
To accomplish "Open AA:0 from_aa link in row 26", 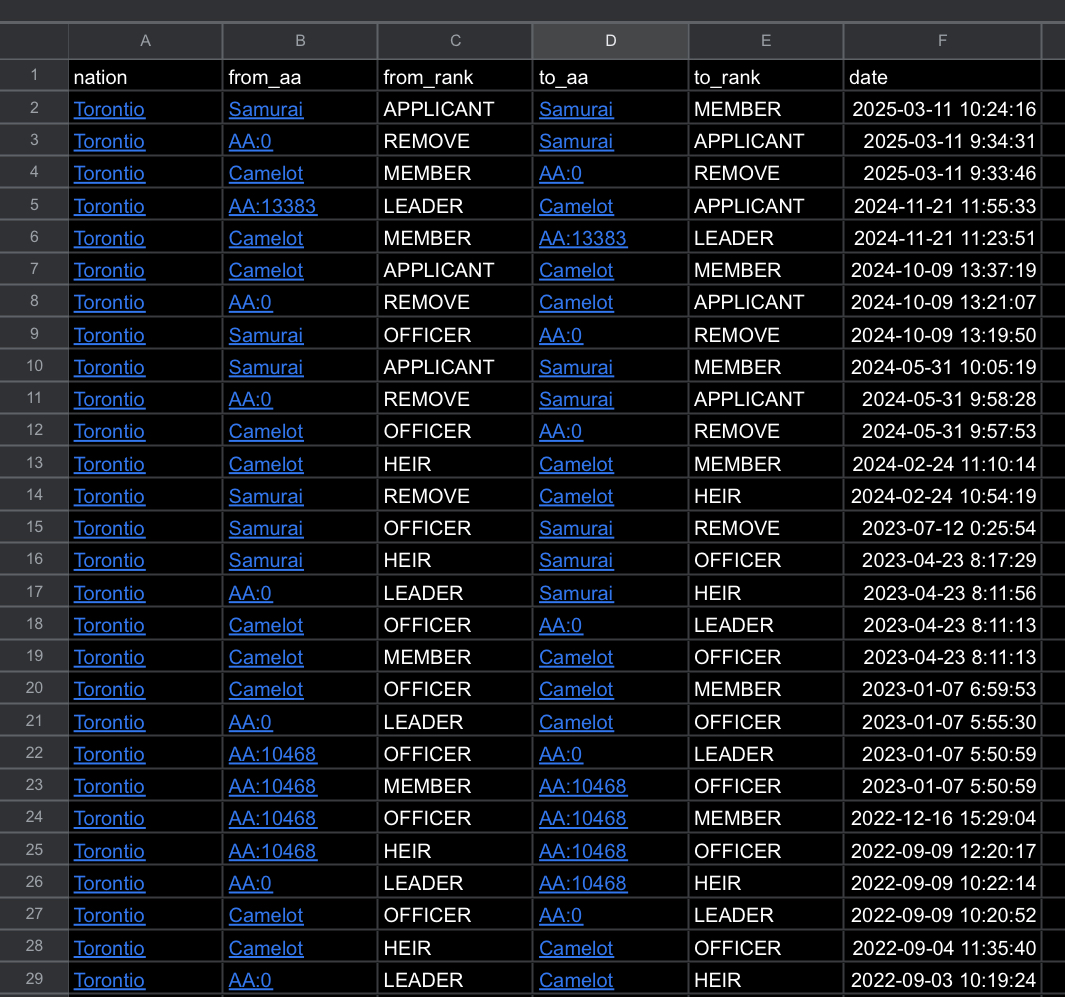I will tap(250, 883).
